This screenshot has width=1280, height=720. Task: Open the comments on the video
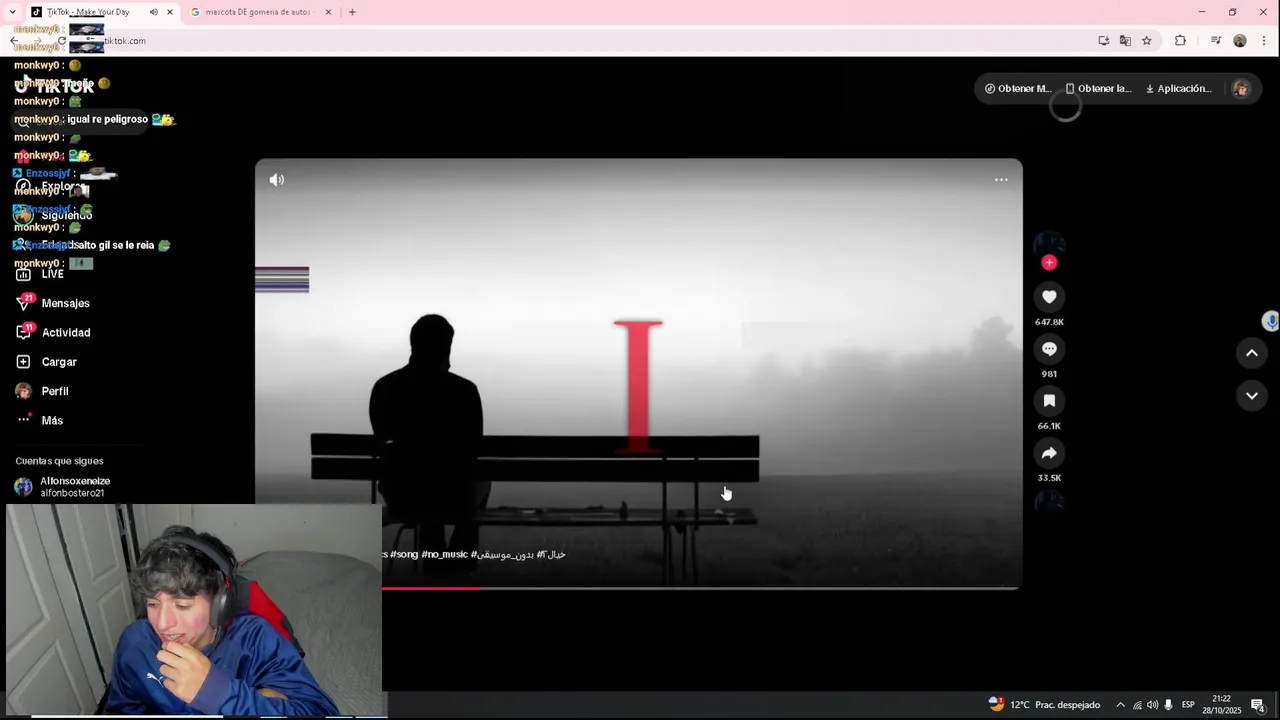point(1049,349)
